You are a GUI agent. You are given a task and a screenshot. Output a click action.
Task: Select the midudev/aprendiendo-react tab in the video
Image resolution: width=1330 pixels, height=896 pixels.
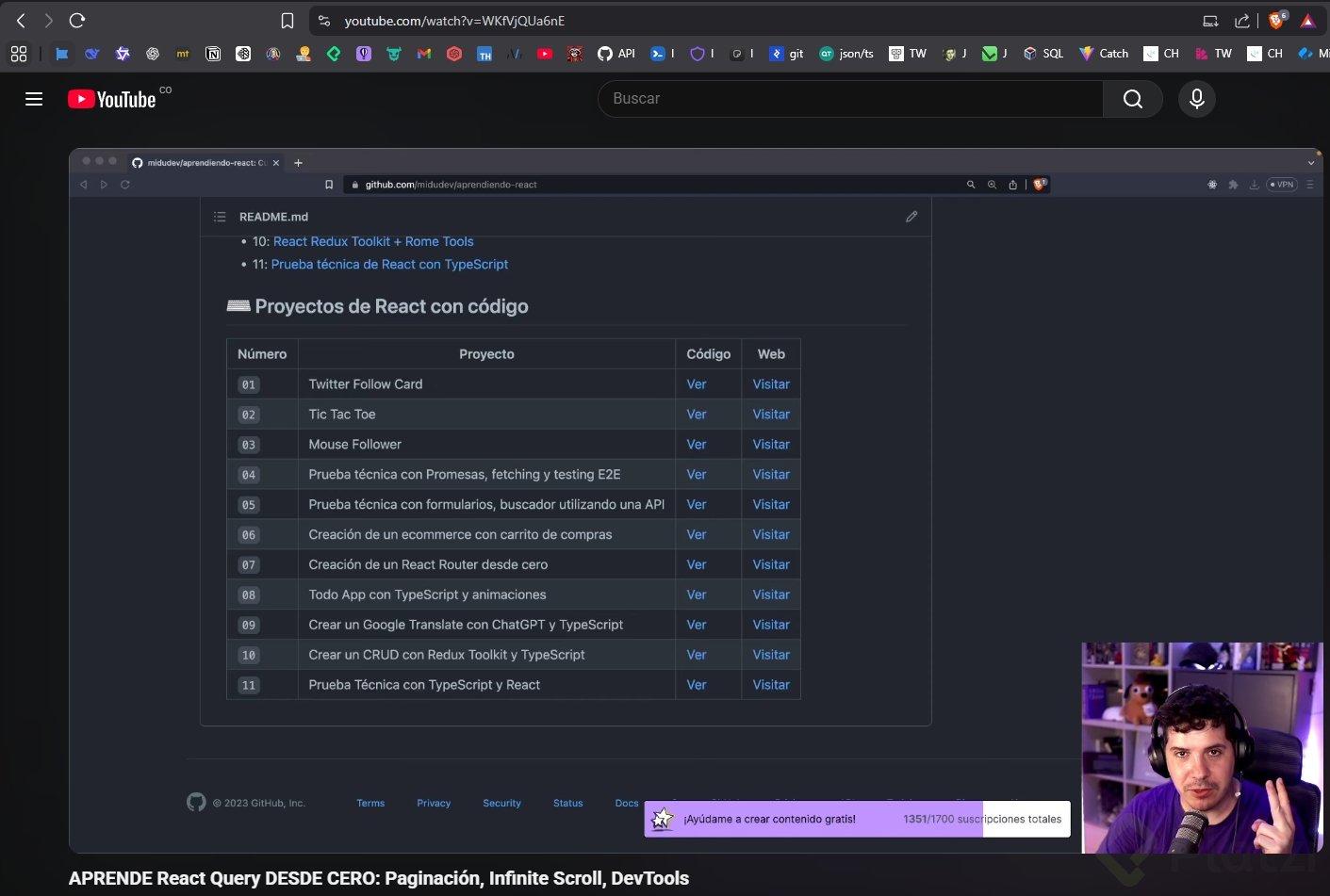[205, 163]
